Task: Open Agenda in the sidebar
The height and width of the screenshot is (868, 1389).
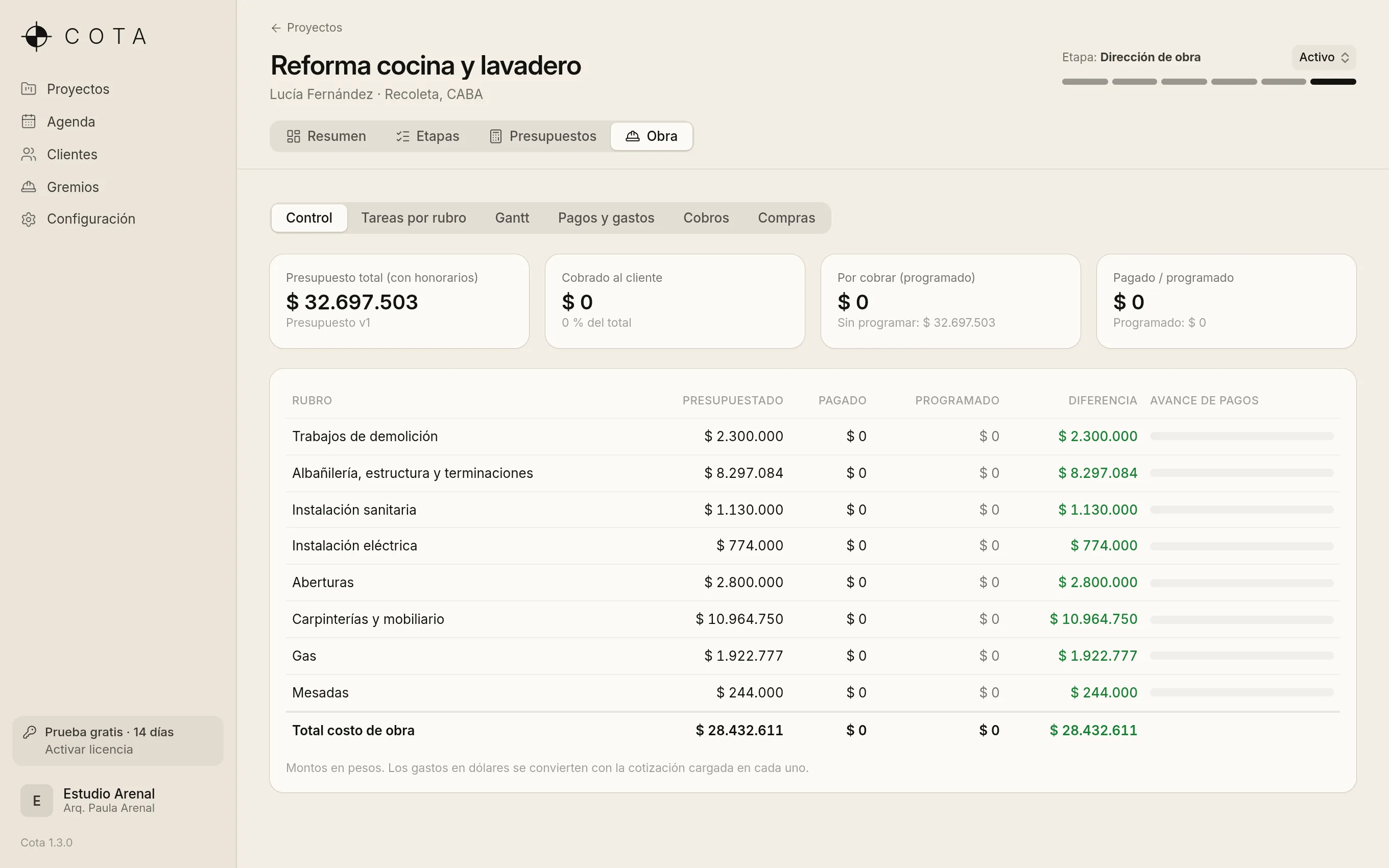Action: click(70, 122)
